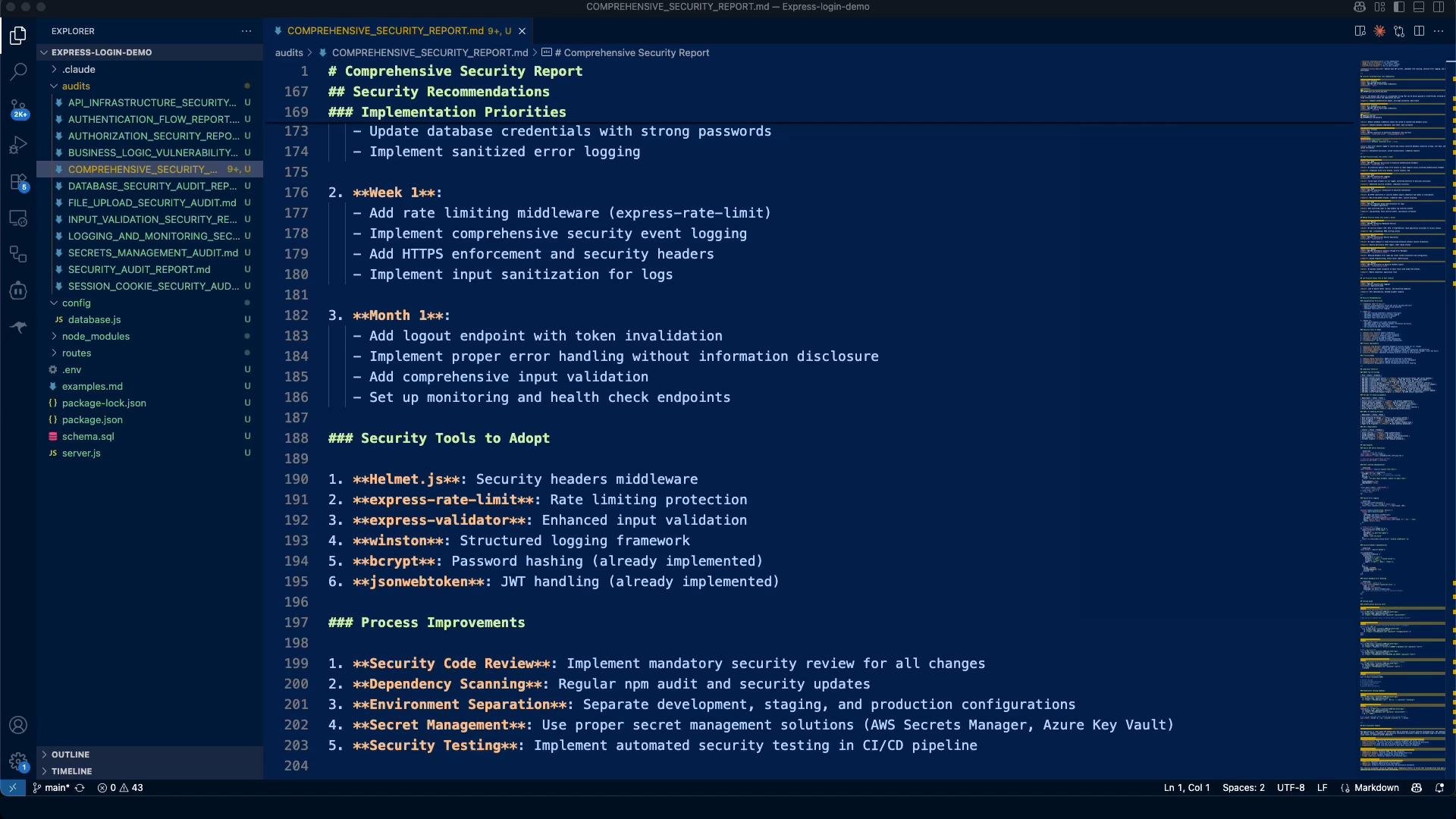1456x819 pixels.
Task: Open Explorer views ellipsis menu
Action: point(246,31)
